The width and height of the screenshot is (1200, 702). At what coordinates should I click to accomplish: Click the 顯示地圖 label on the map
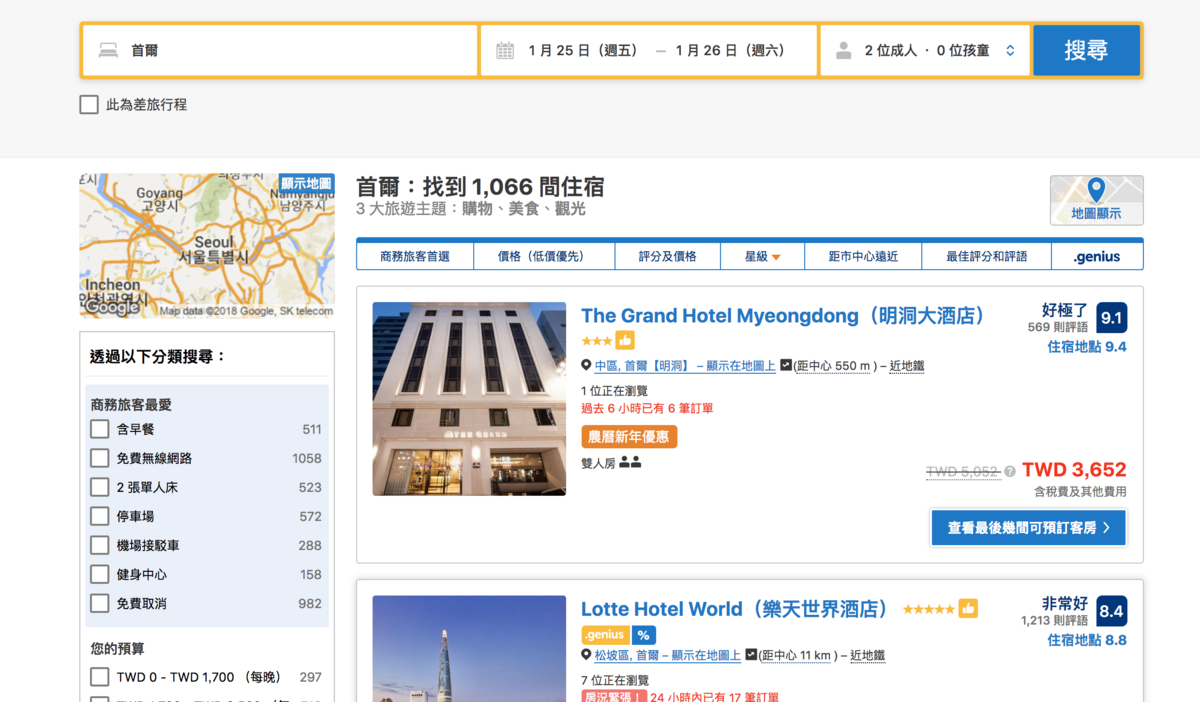[306, 183]
